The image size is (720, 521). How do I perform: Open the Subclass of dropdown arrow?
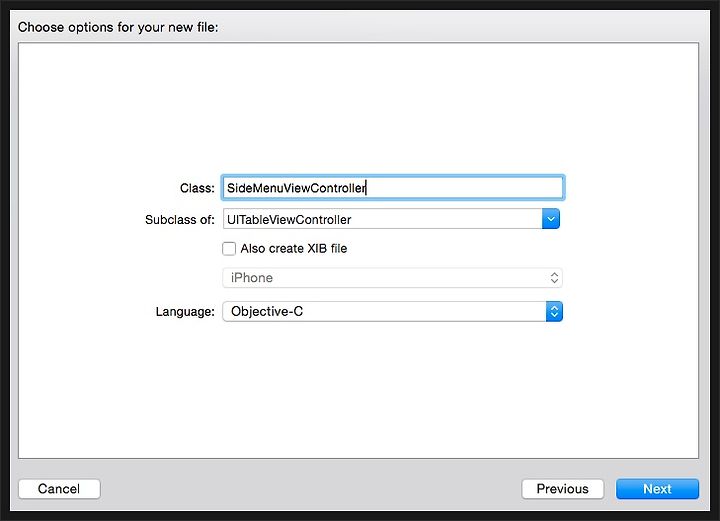click(551, 219)
